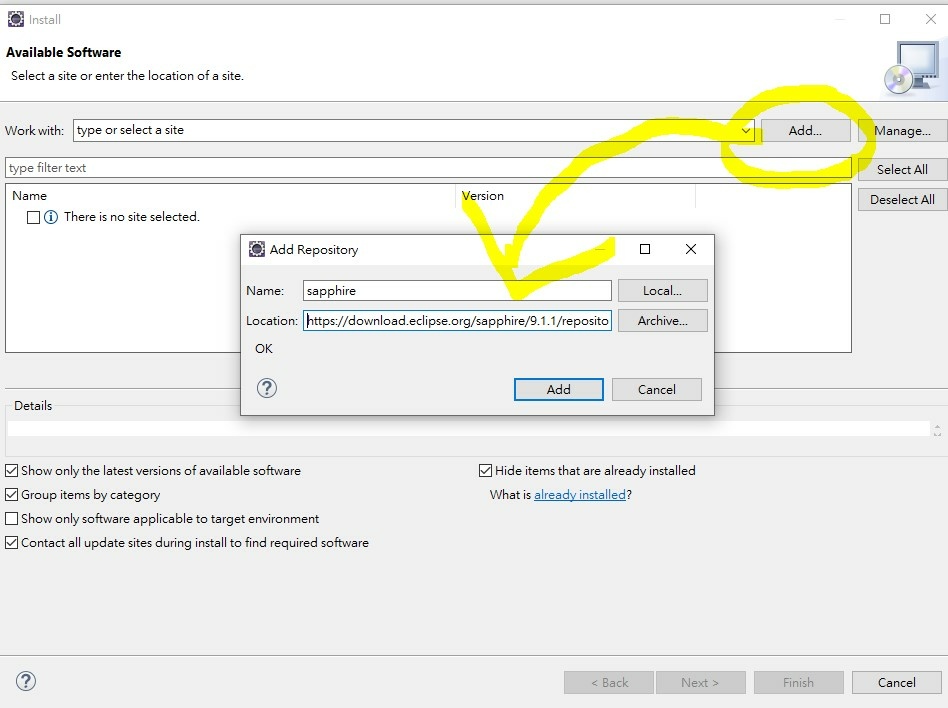Click the Select All button
This screenshot has width=948, height=708.
[x=902, y=169]
